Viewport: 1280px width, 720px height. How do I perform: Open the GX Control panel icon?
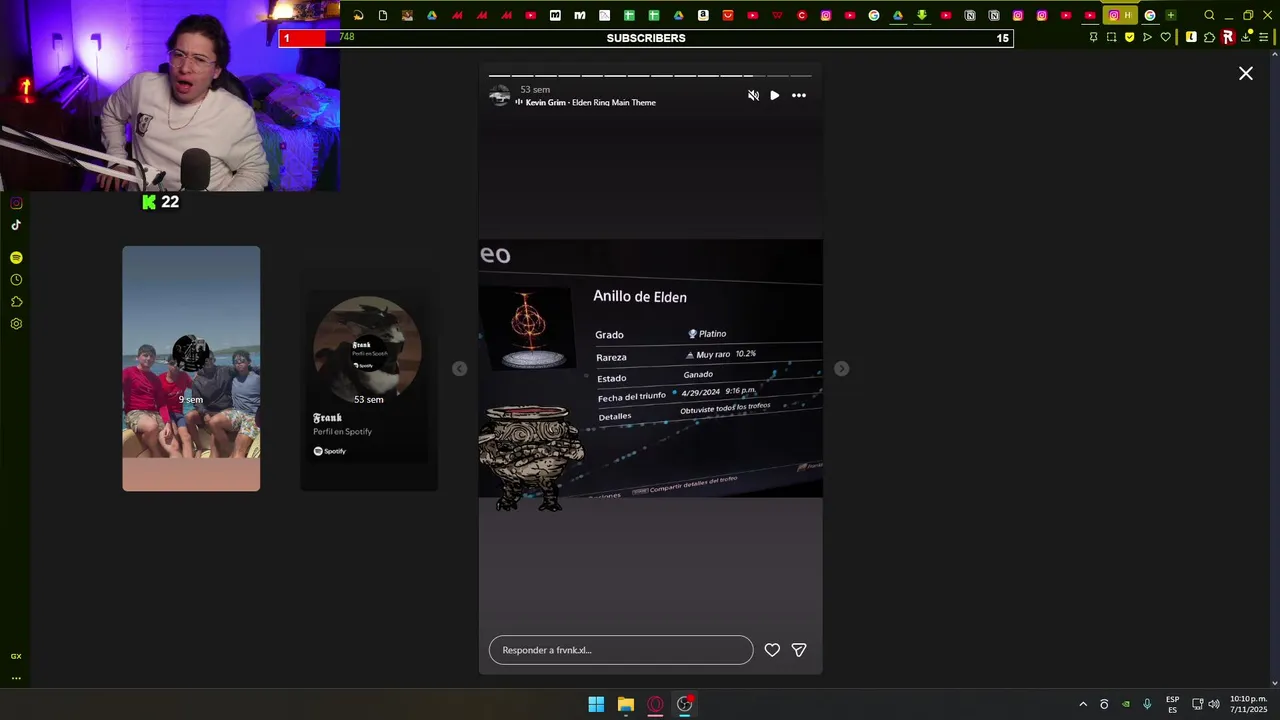16,656
